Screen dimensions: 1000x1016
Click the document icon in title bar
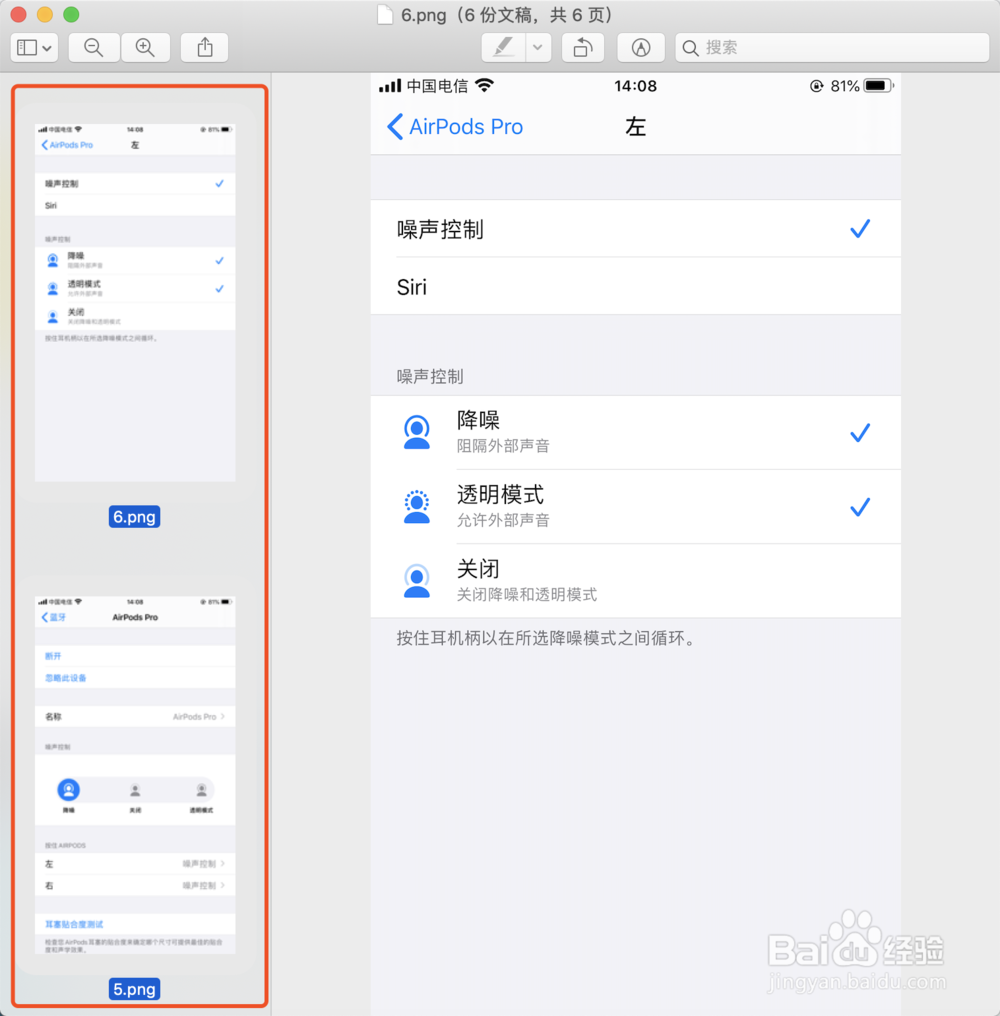tap(385, 14)
